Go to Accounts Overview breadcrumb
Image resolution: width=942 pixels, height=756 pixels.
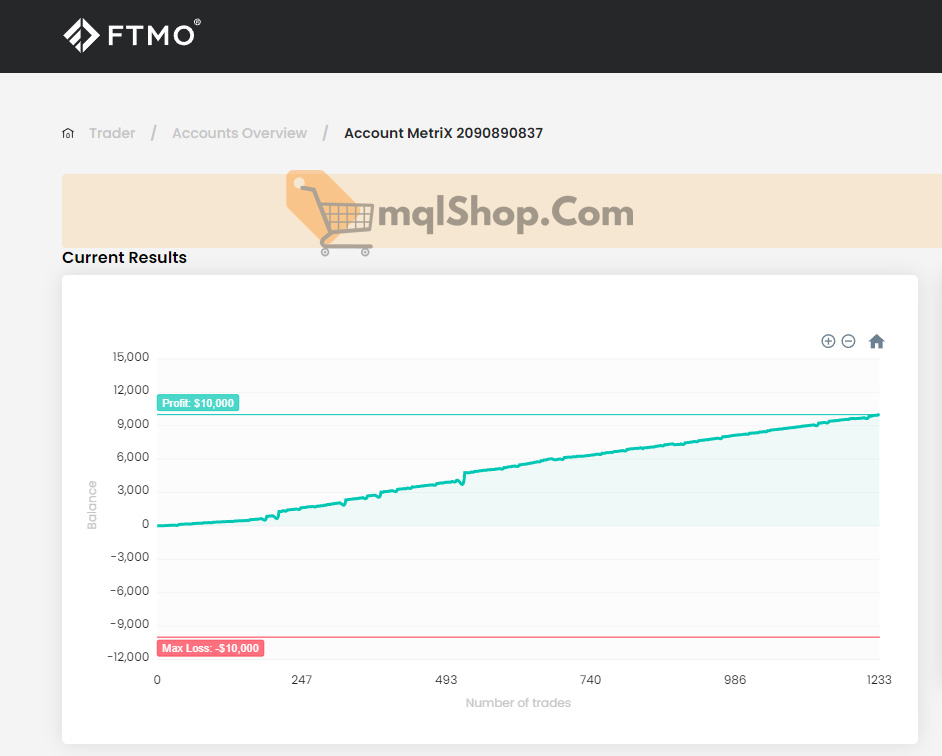[x=239, y=133]
